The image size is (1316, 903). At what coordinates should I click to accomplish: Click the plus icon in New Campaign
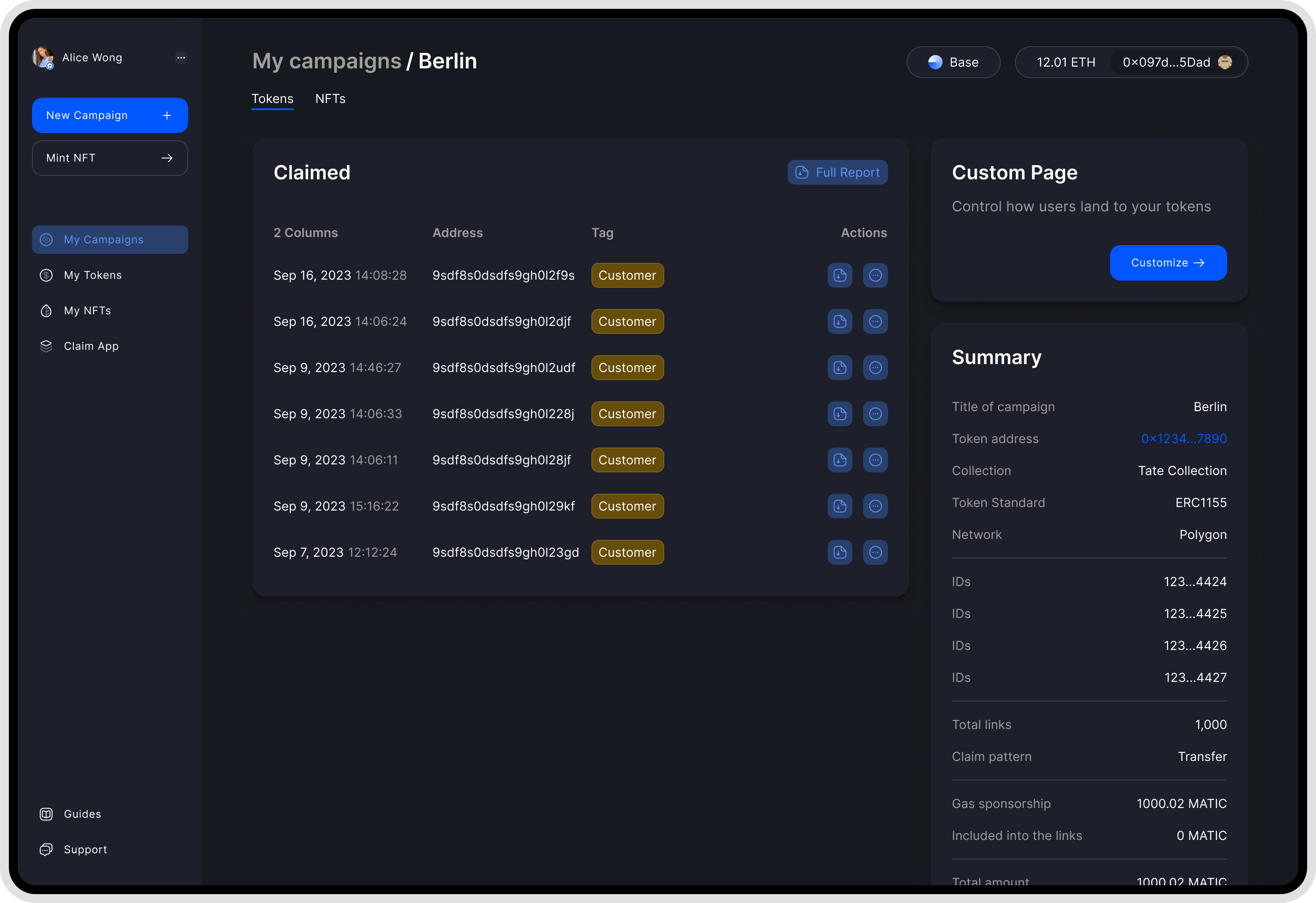click(x=167, y=115)
